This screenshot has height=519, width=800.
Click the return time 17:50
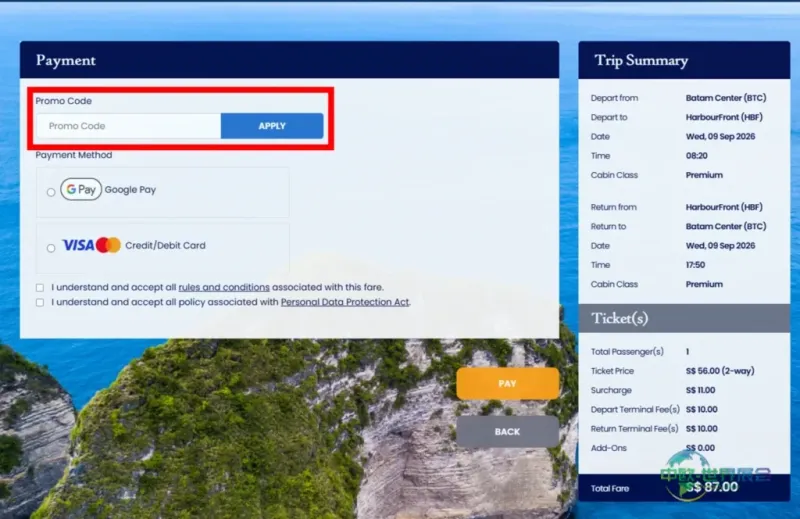(695, 265)
